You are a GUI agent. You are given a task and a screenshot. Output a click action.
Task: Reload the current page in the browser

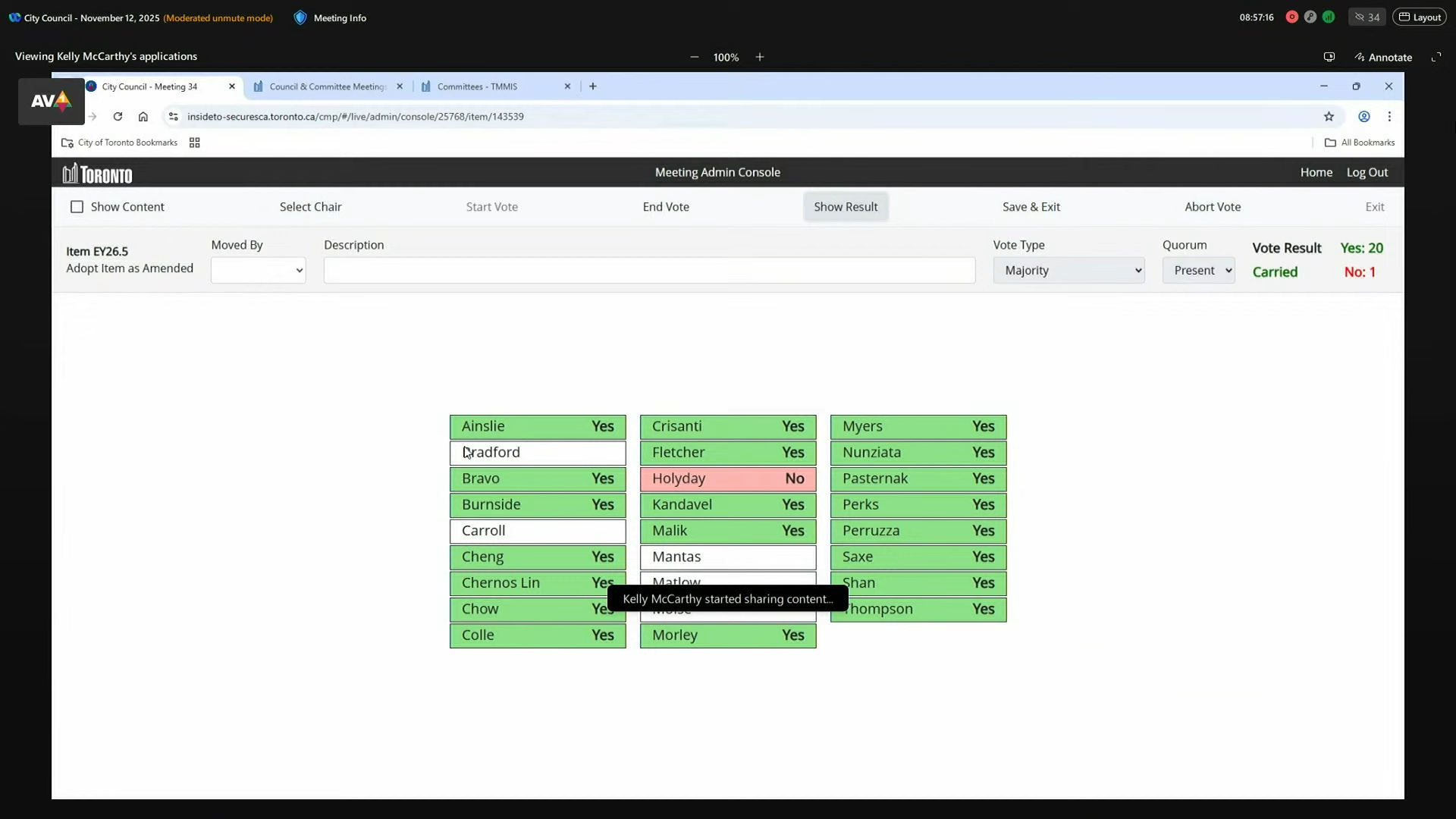point(118,116)
